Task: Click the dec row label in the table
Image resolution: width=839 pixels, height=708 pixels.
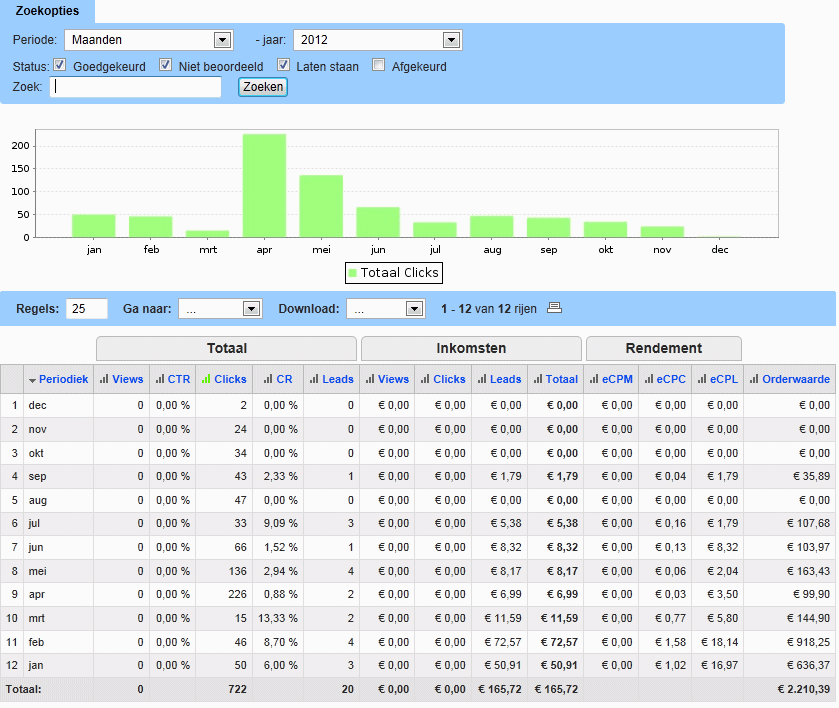Action: [37, 406]
